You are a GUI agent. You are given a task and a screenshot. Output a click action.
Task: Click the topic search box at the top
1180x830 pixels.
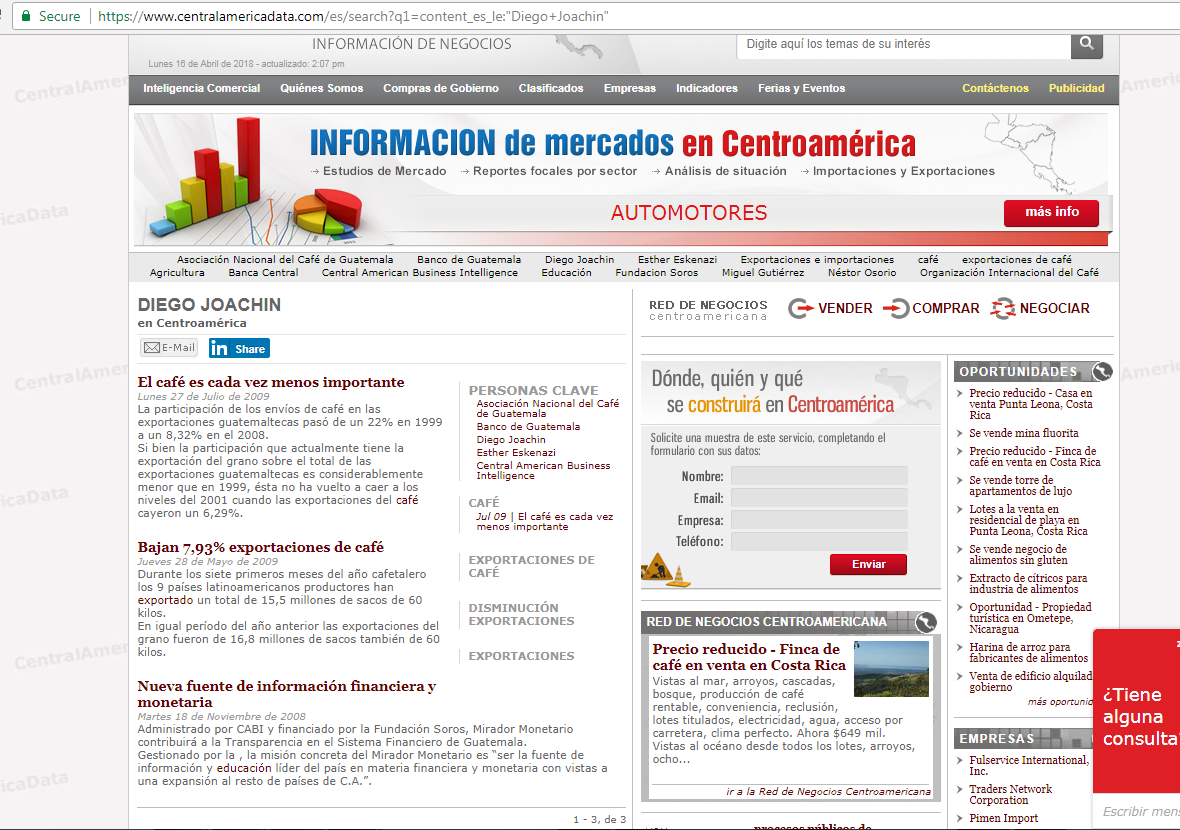[903, 44]
